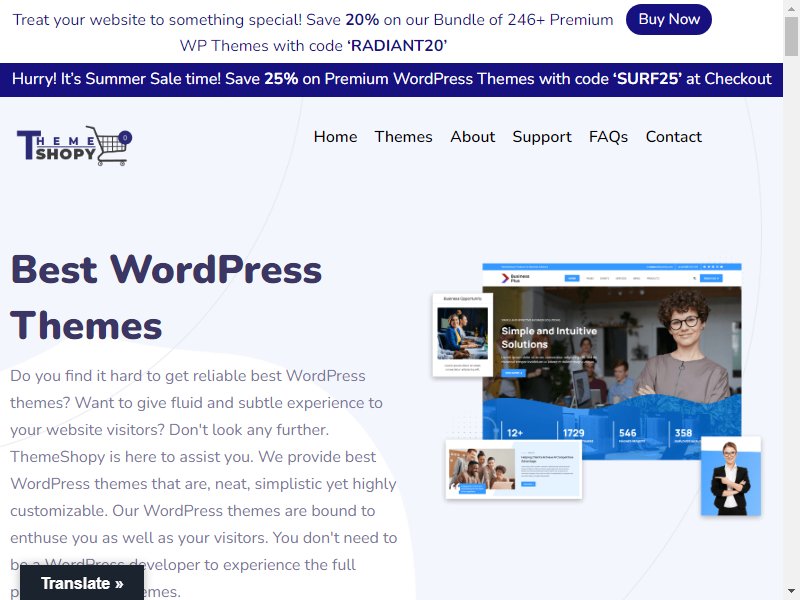The image size is (800, 600).
Task: Click the businesswoman pointing thumbnail
Action: point(731,476)
